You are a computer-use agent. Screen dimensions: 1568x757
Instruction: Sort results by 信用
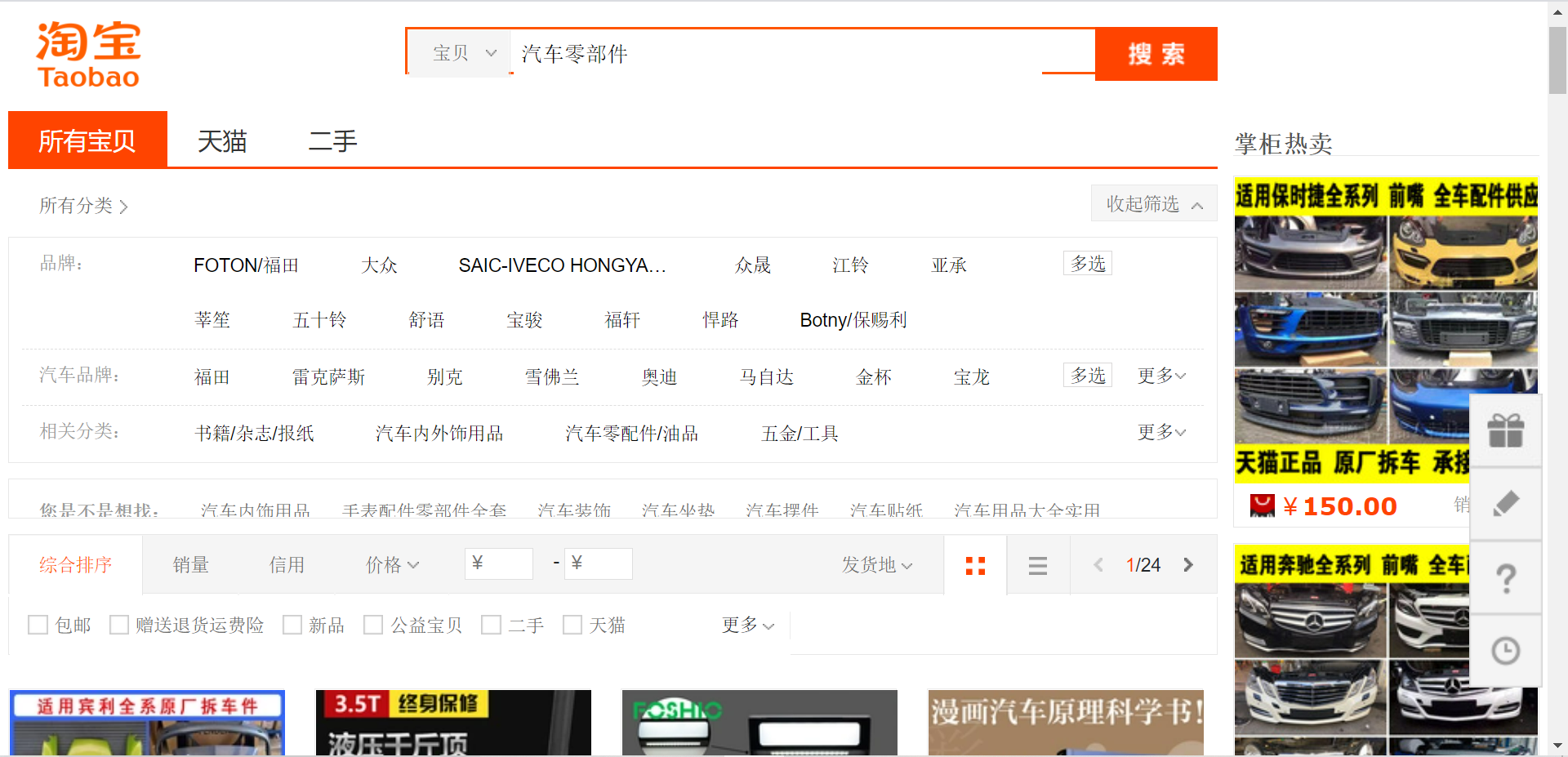pos(287,565)
